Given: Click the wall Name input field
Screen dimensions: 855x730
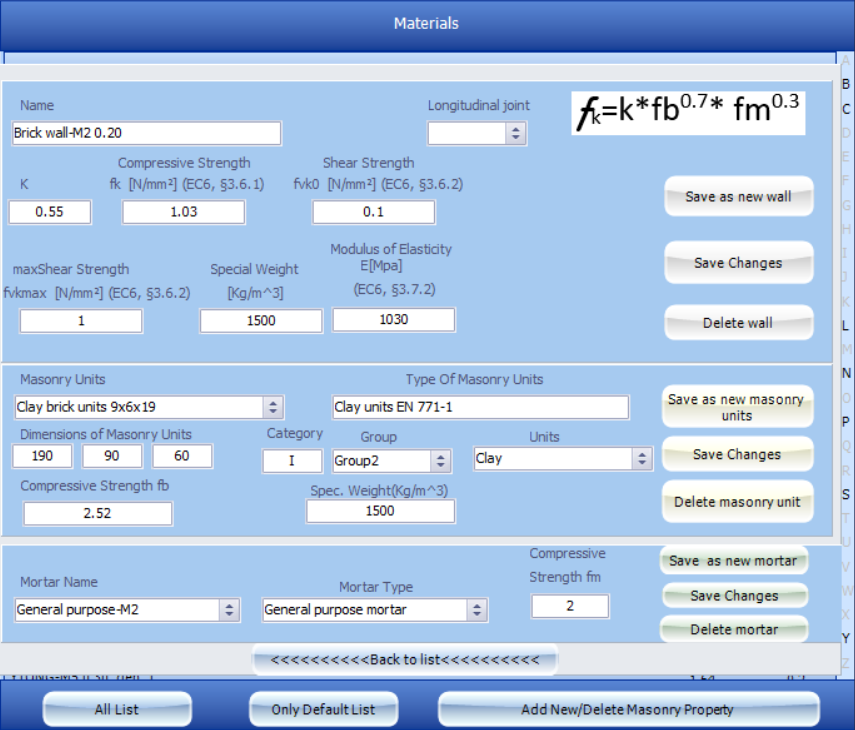Looking at the screenshot, I should 147,133.
